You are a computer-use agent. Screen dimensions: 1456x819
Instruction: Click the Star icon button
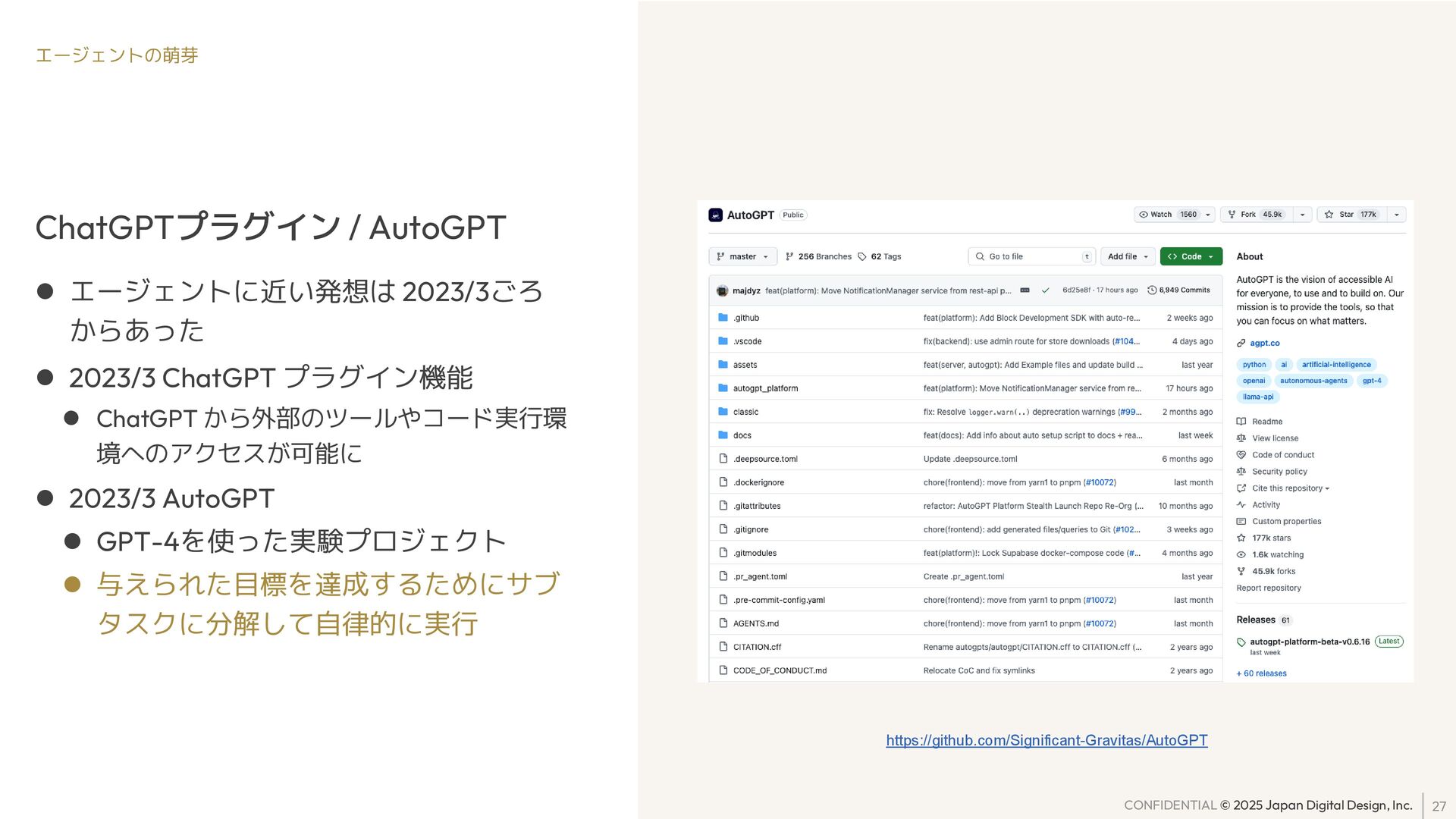click(x=1329, y=215)
